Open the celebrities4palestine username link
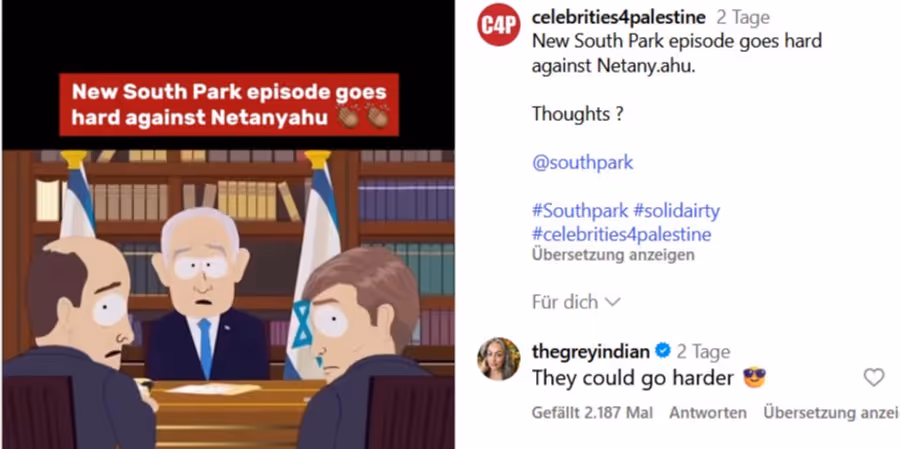Image resolution: width=900 pixels, height=449 pixels. pos(619,18)
